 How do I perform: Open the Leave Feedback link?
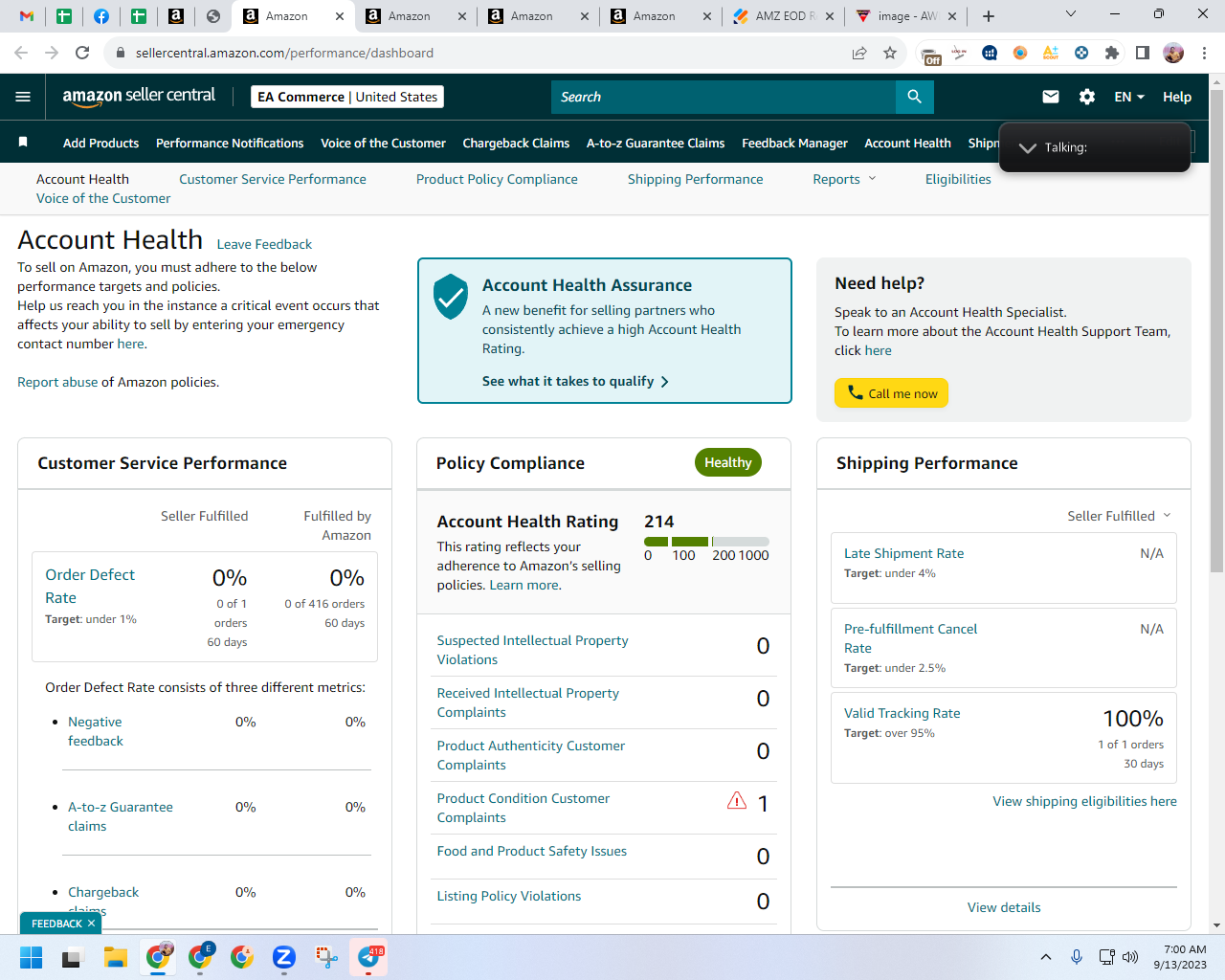click(x=264, y=244)
